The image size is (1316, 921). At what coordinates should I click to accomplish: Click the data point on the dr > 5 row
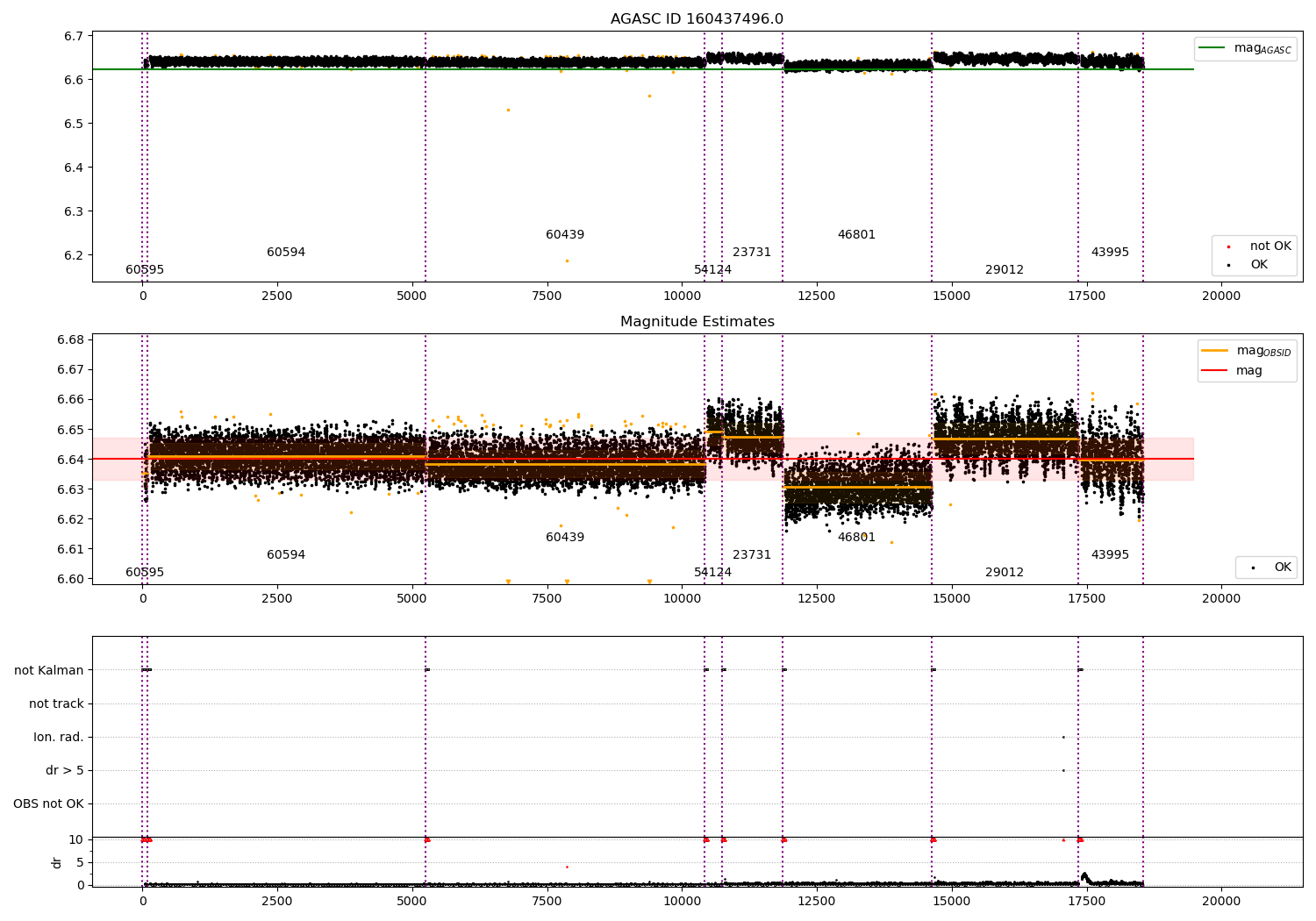[x=1063, y=770]
